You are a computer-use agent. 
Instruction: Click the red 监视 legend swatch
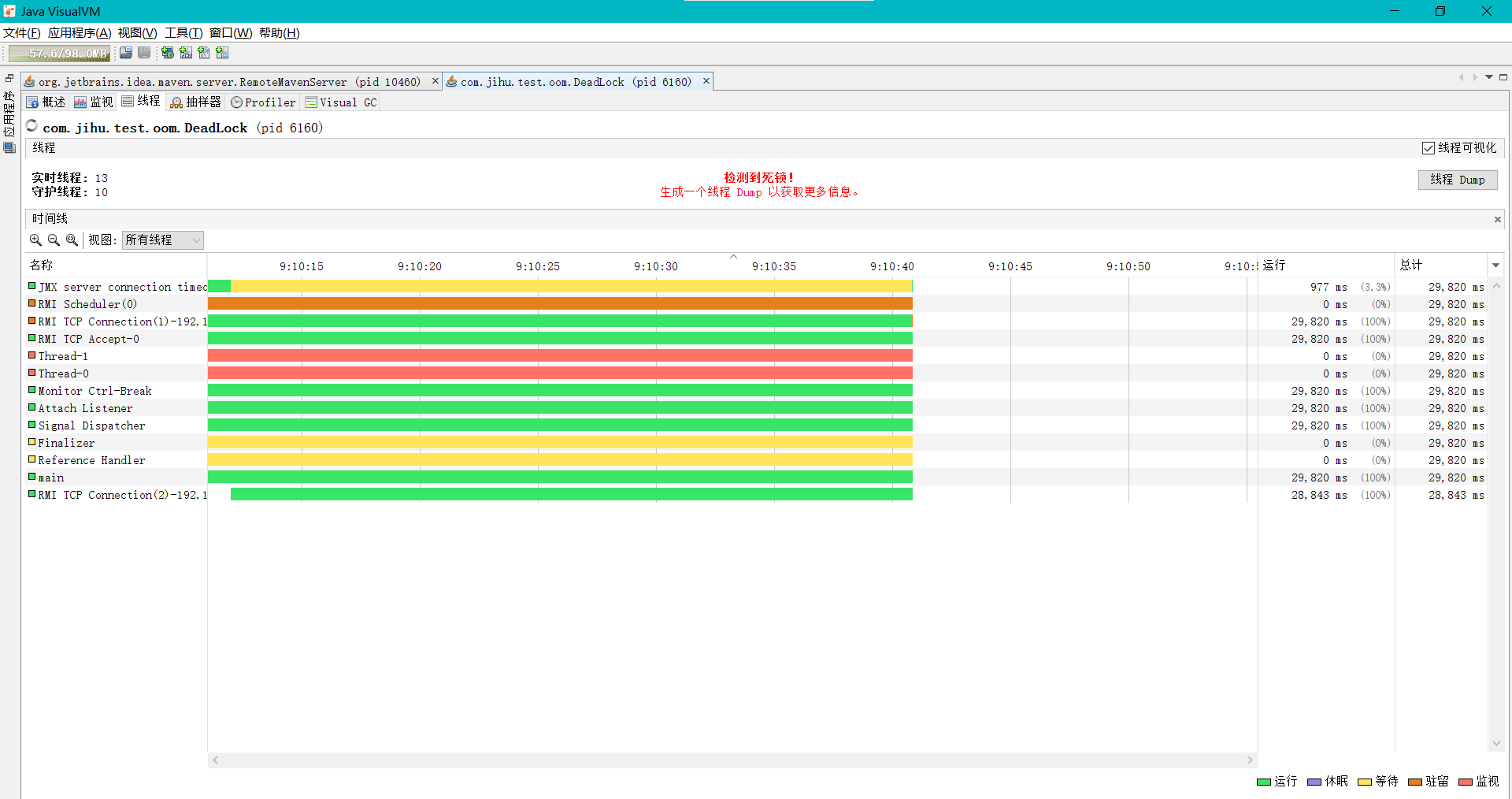[x=1466, y=782]
